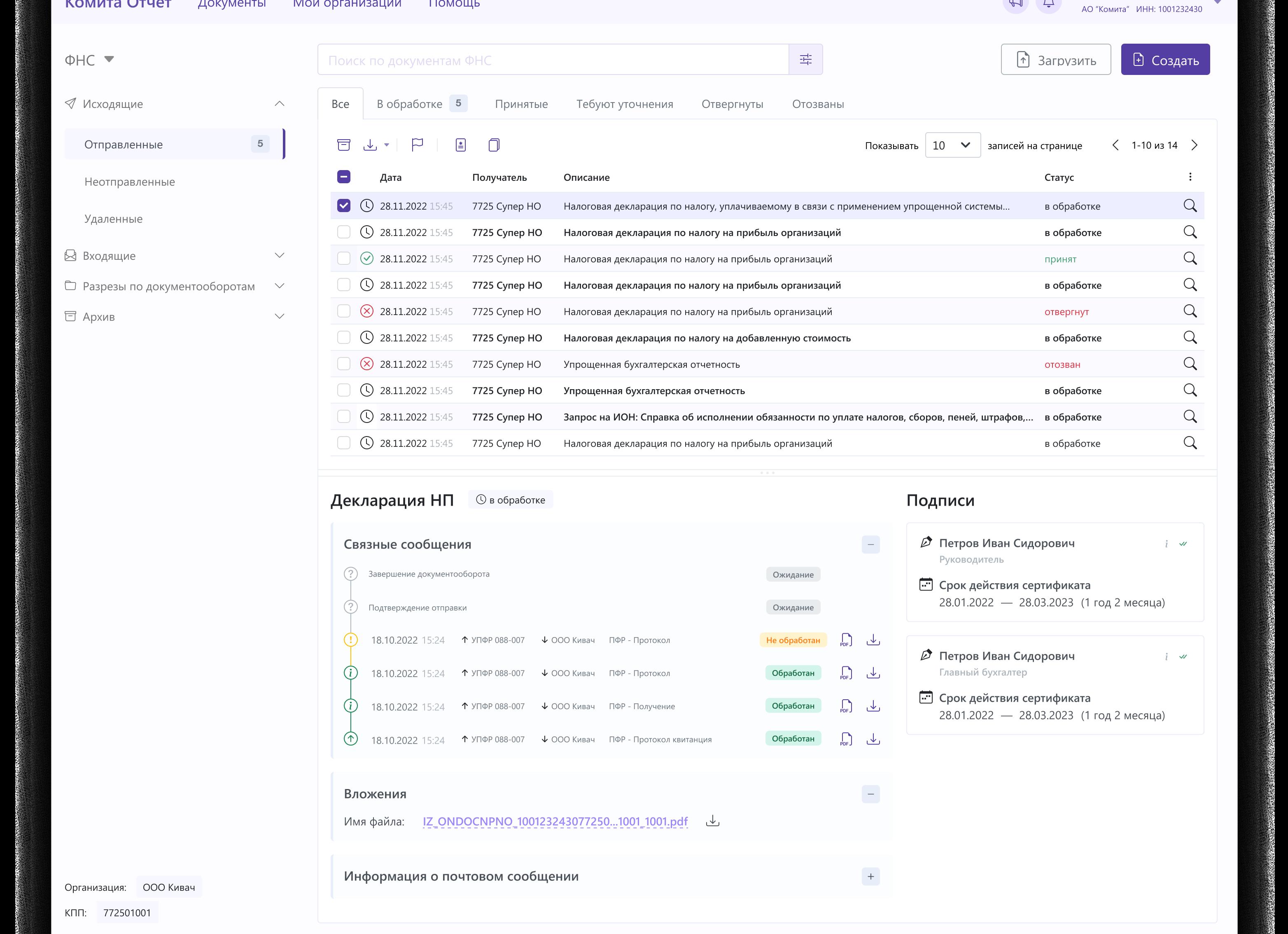Toggle the select-all checkbox in the table header
Screen dimensions: 1288x934
343,177
